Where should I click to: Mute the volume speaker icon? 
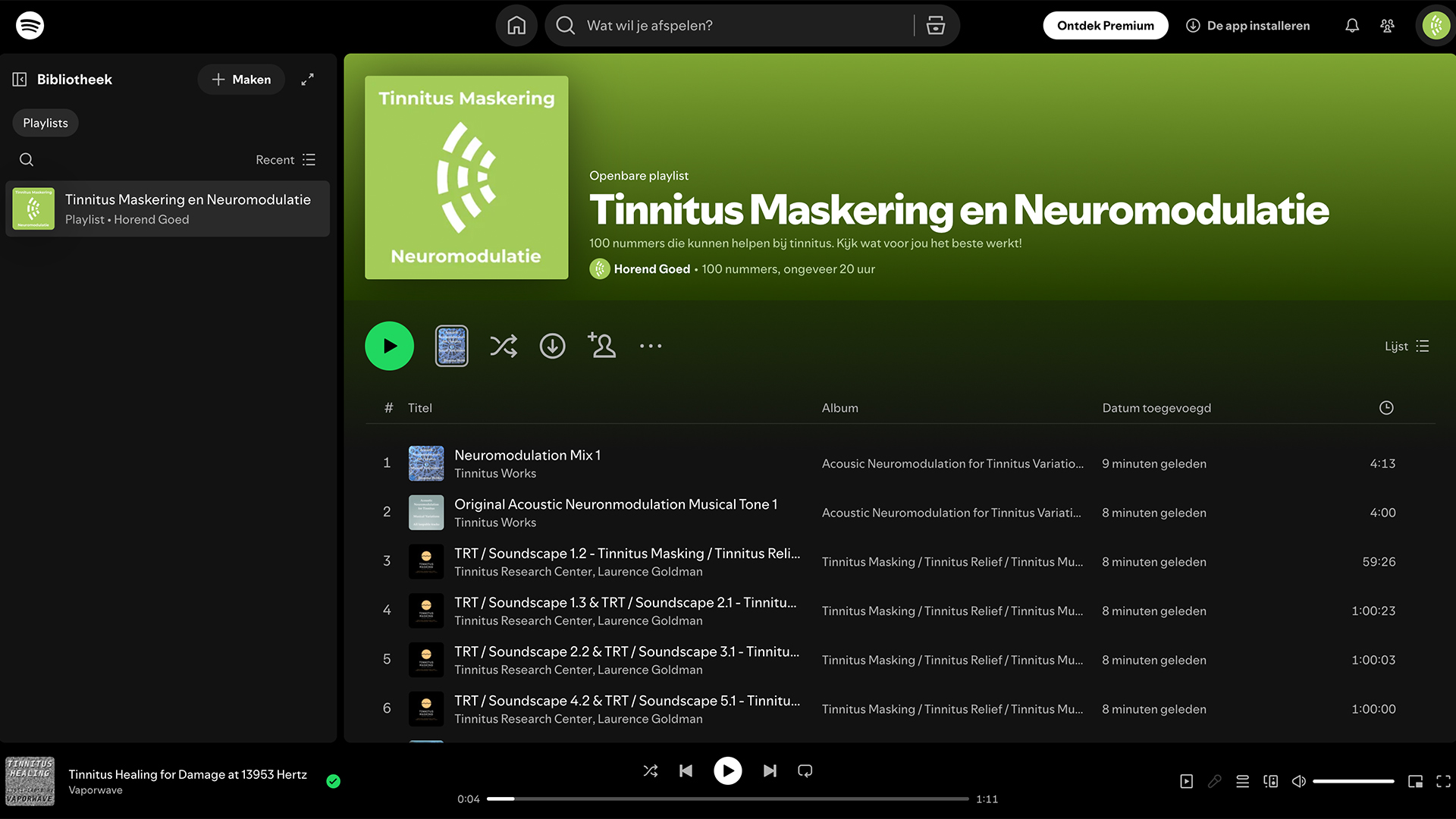(1298, 781)
